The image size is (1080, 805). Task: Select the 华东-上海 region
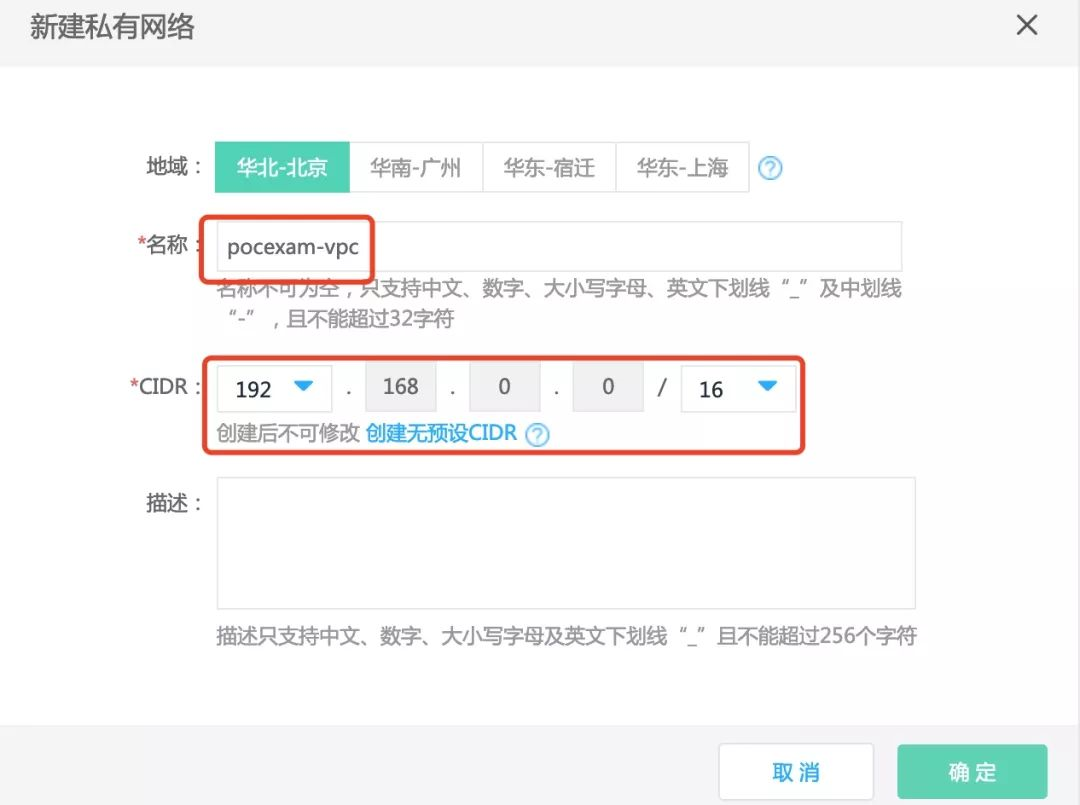tap(682, 167)
